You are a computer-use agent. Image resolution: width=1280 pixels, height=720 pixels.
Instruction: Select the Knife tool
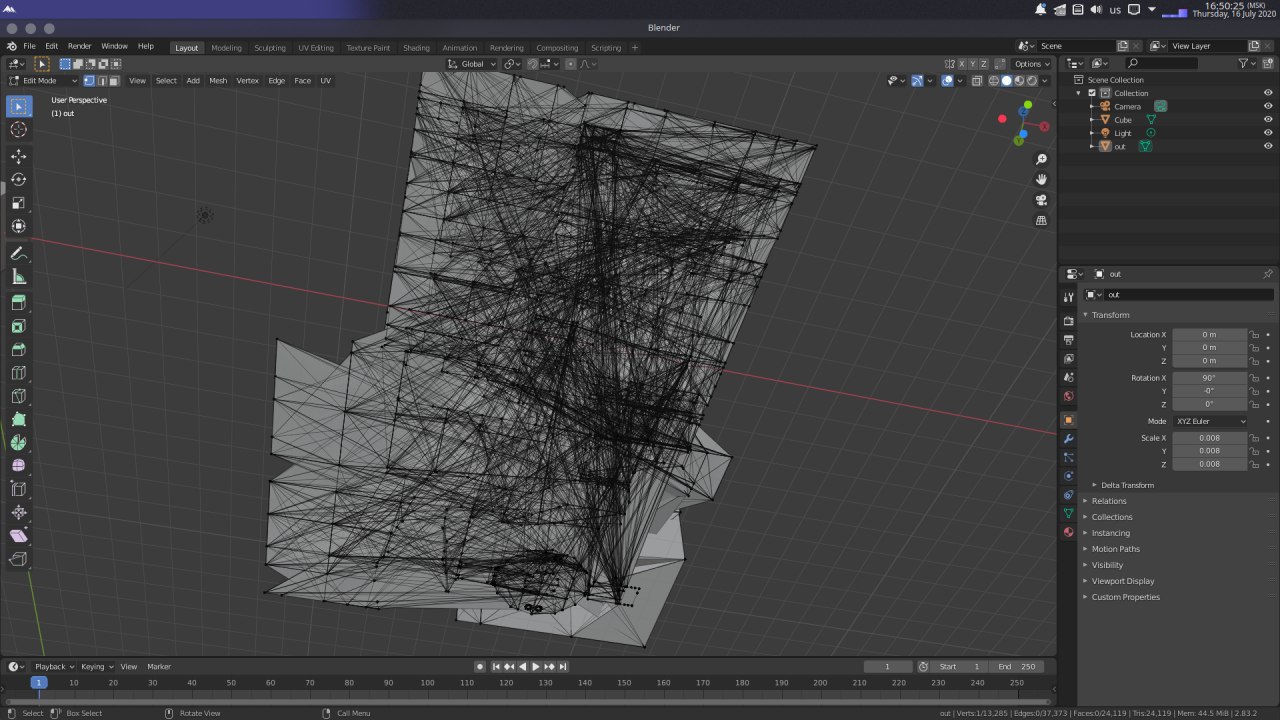click(19, 396)
